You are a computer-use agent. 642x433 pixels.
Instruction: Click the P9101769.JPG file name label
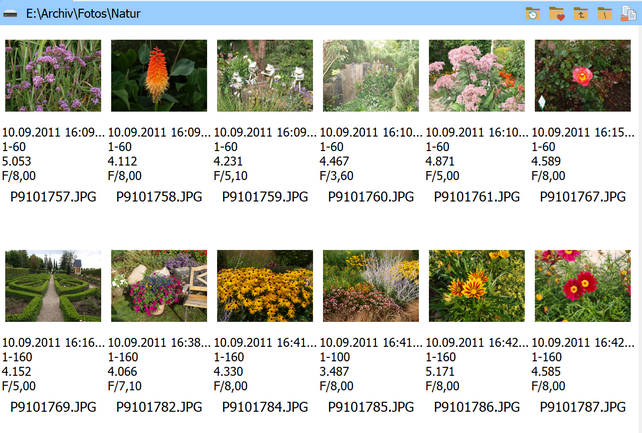53,407
